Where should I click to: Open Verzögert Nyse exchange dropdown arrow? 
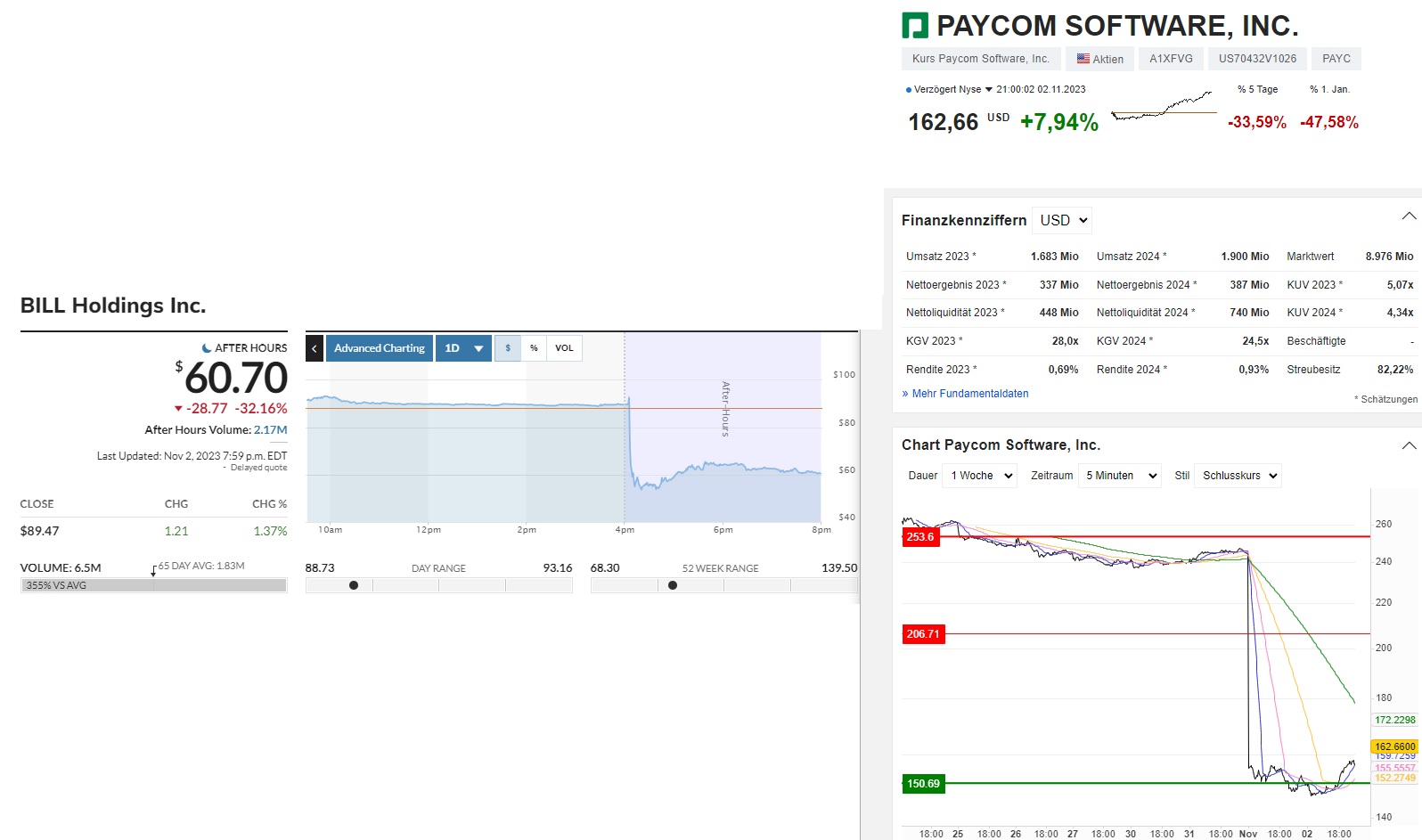989,90
